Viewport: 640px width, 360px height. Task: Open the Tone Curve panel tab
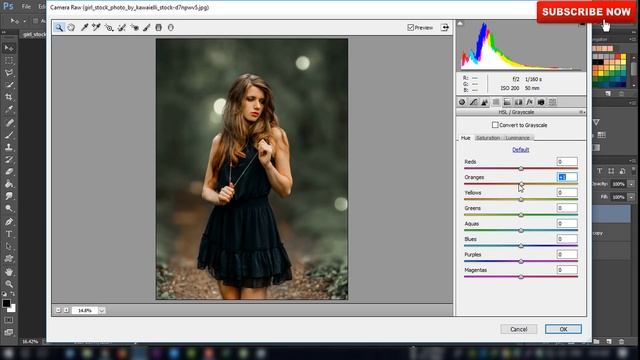(x=473, y=102)
